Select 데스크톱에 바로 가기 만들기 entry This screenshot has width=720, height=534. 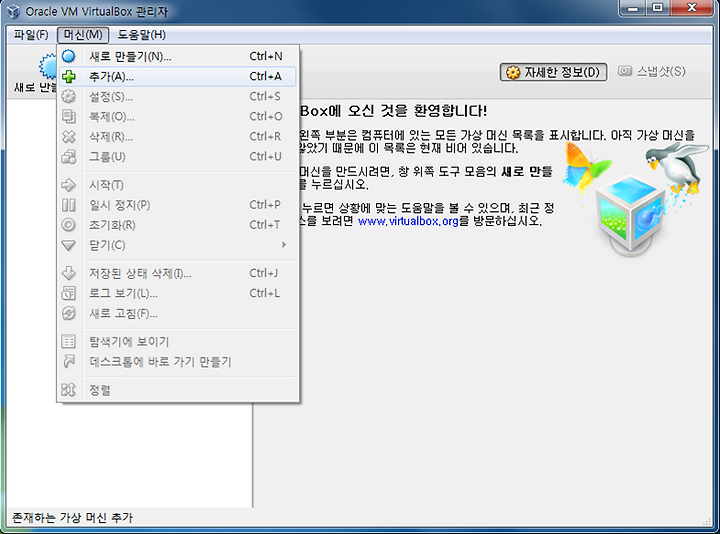point(177,362)
